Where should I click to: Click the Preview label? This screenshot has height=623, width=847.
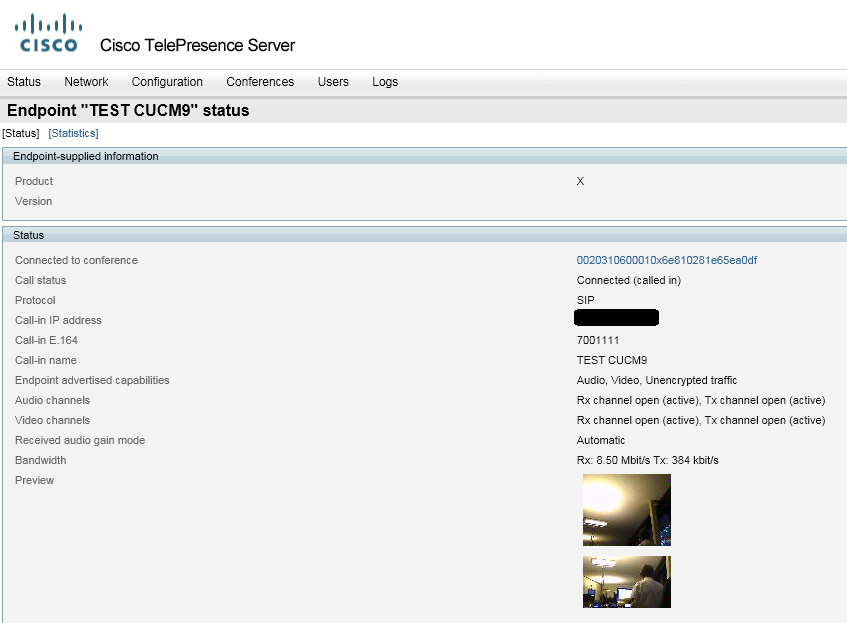pos(35,480)
